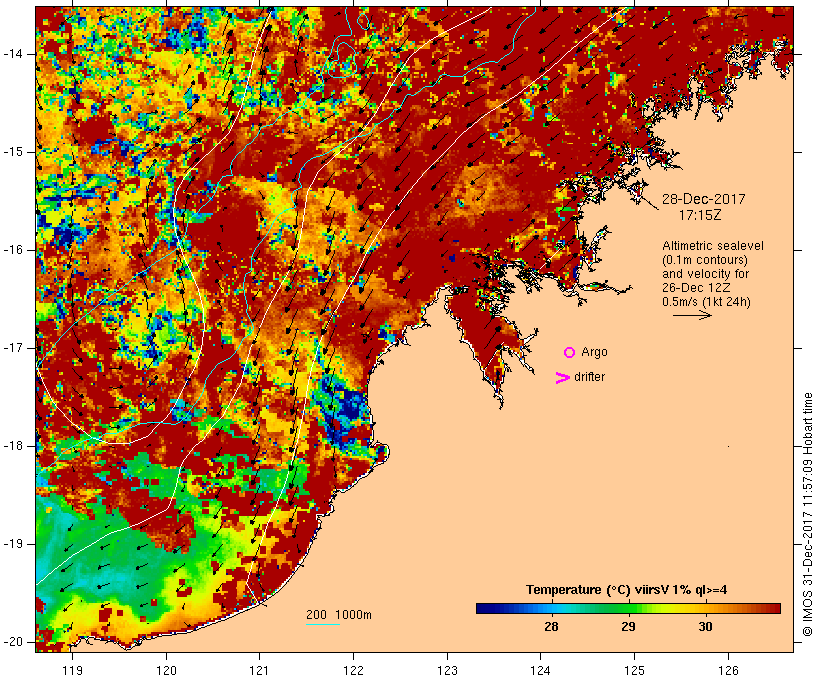
Task: Click the magenta Argo circle legend symbol
Action: (x=570, y=353)
